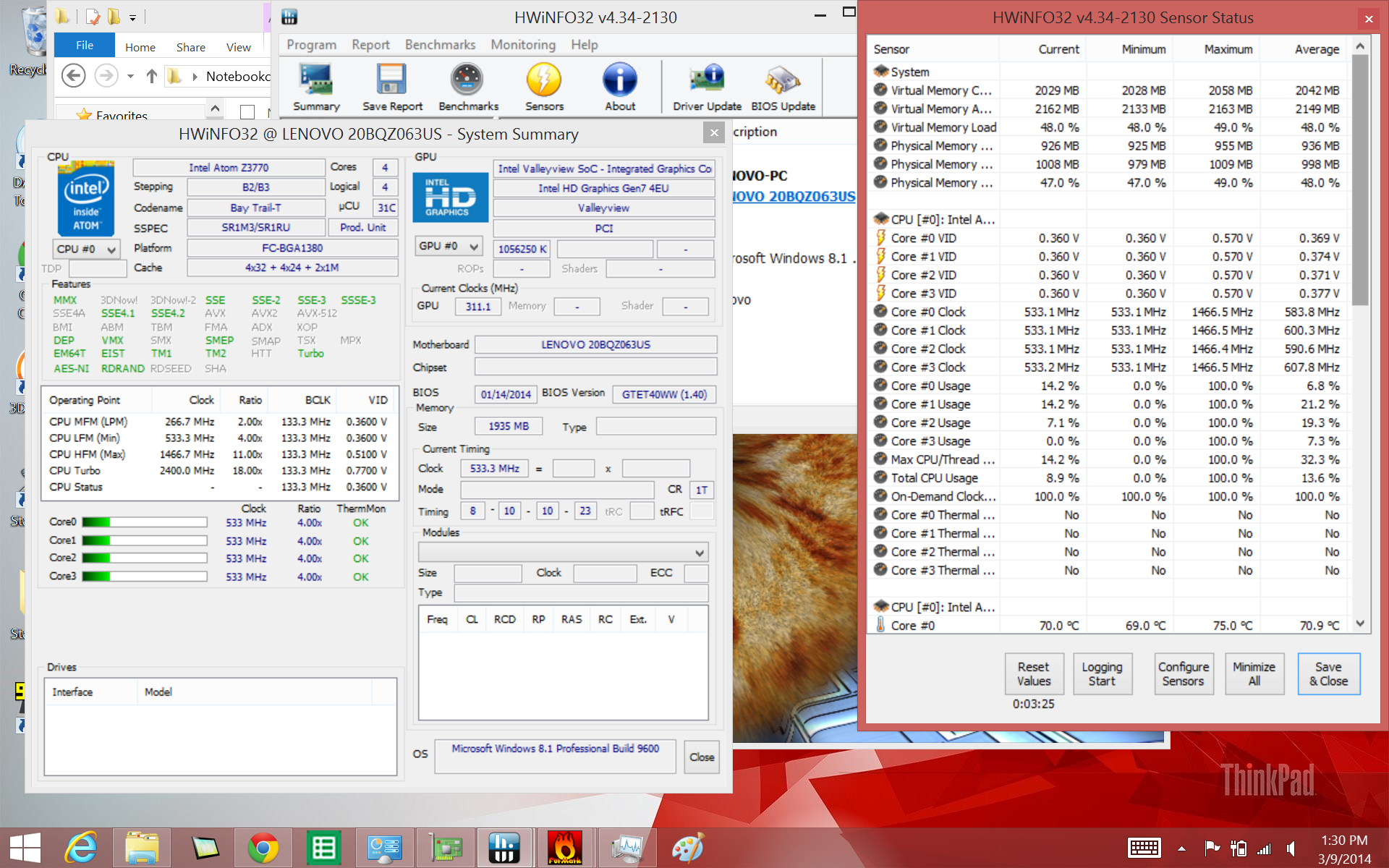This screenshot has width=1389, height=868.
Task: Select the Core #0 temperature thermometer icon
Action: tap(880, 625)
